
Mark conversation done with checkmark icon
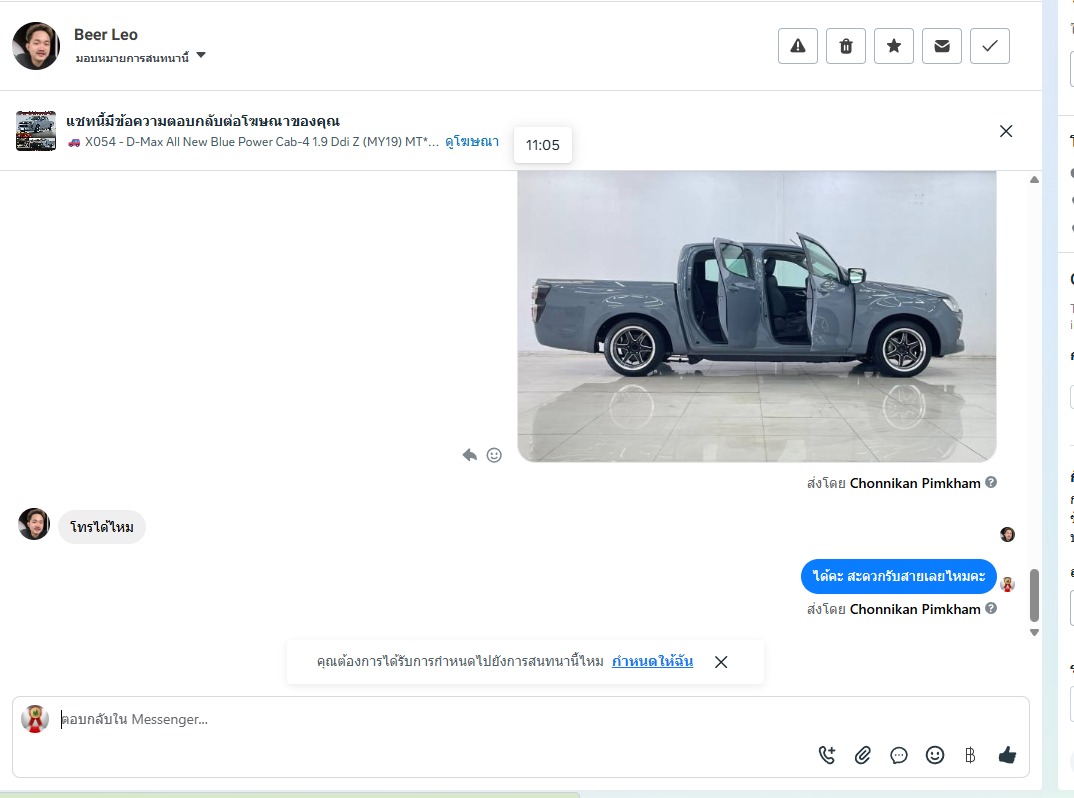990,46
